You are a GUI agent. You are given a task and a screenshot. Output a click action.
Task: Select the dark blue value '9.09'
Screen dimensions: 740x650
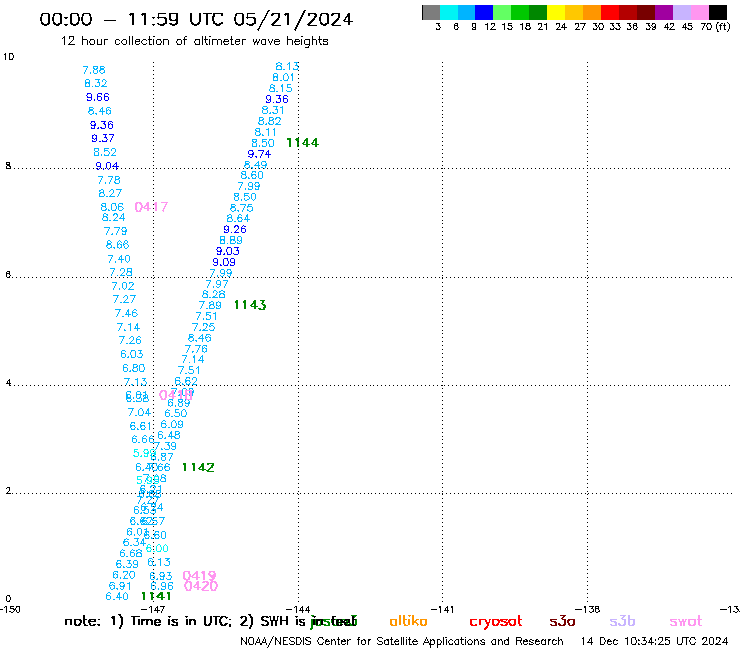(x=224, y=262)
